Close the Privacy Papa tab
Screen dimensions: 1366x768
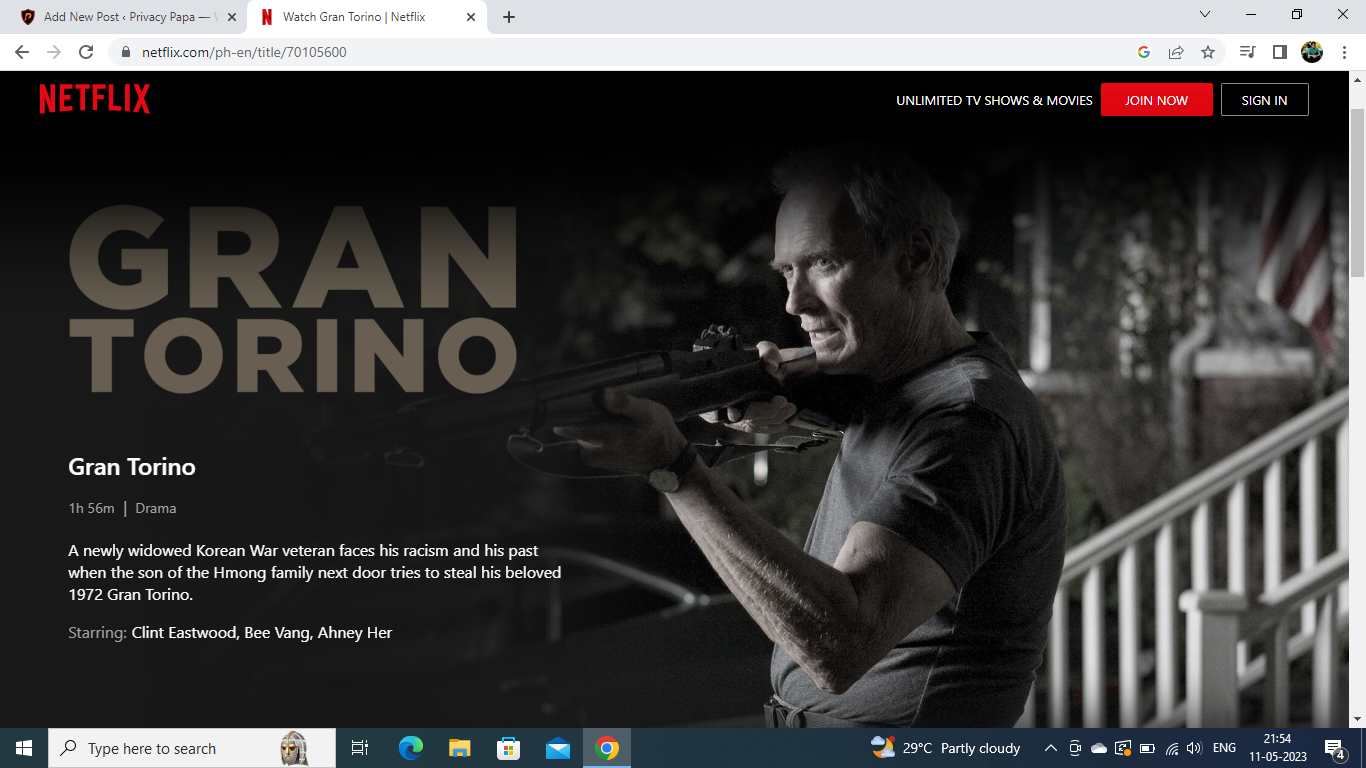click(233, 17)
